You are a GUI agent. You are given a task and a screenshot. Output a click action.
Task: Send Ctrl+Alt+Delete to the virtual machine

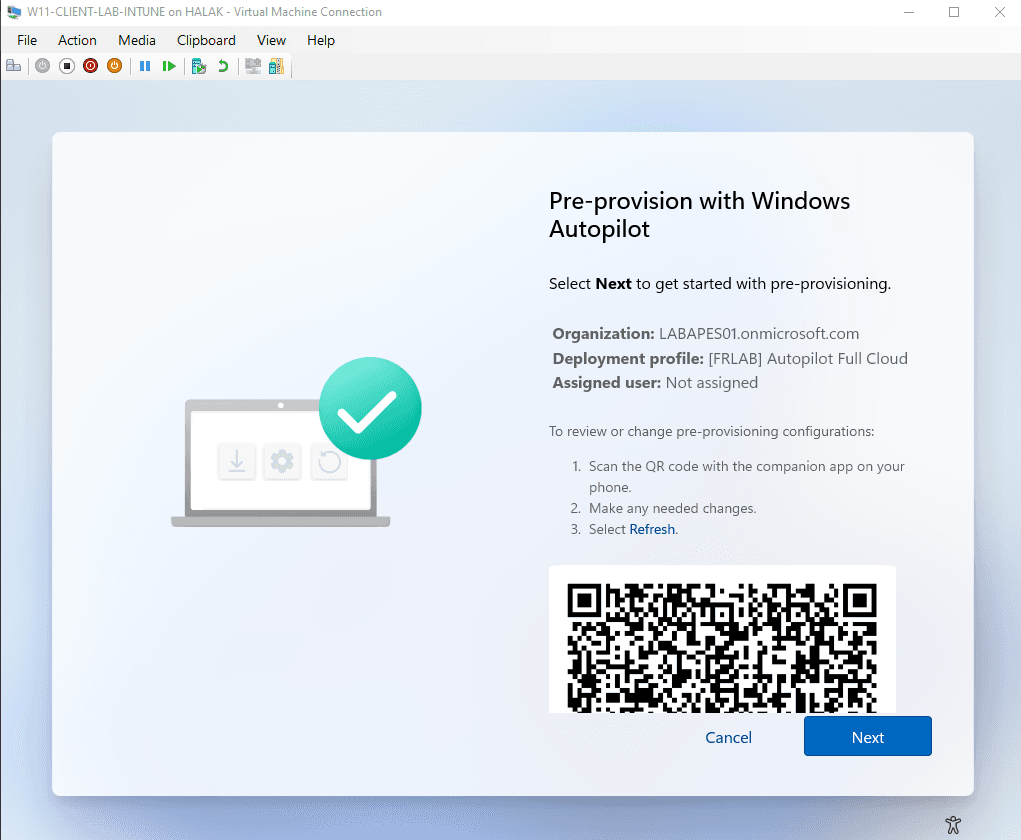coord(13,65)
